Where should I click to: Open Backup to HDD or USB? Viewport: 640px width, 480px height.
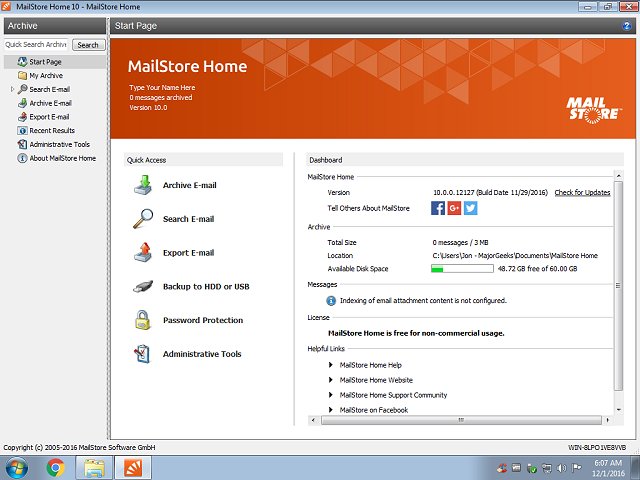coord(205,287)
